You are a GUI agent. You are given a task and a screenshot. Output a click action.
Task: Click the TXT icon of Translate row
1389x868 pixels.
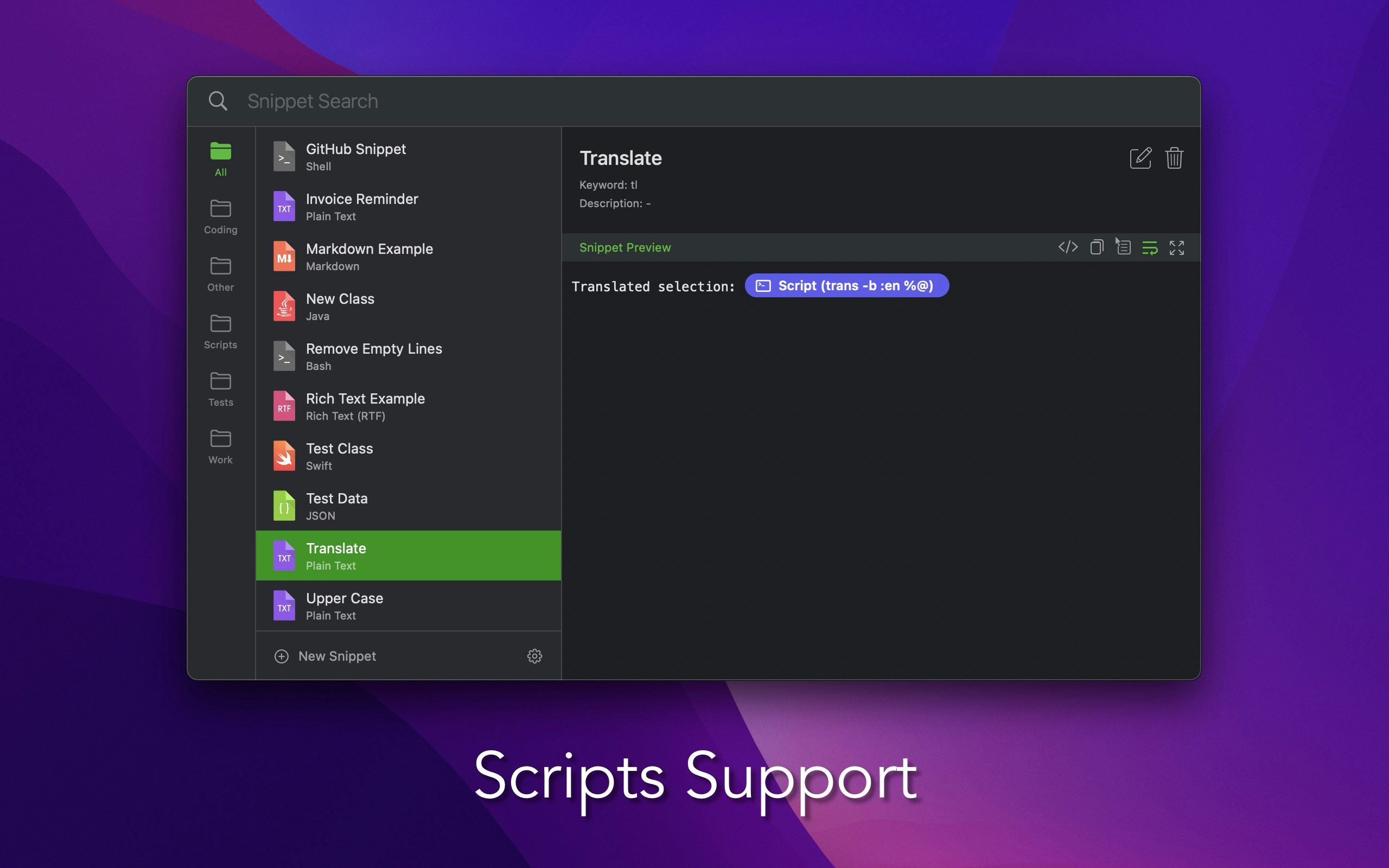(x=284, y=556)
